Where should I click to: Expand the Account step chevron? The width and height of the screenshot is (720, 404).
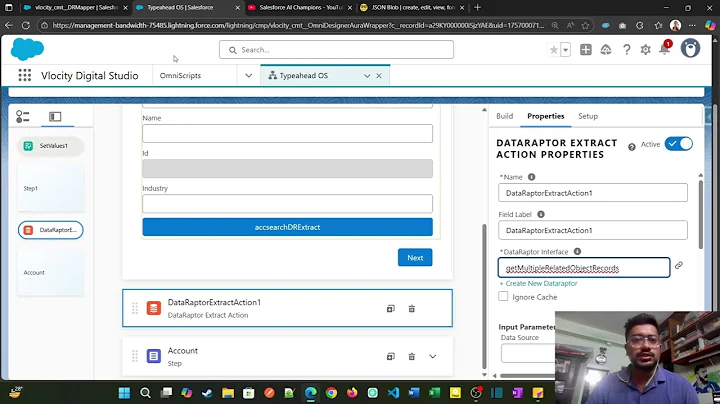433,356
